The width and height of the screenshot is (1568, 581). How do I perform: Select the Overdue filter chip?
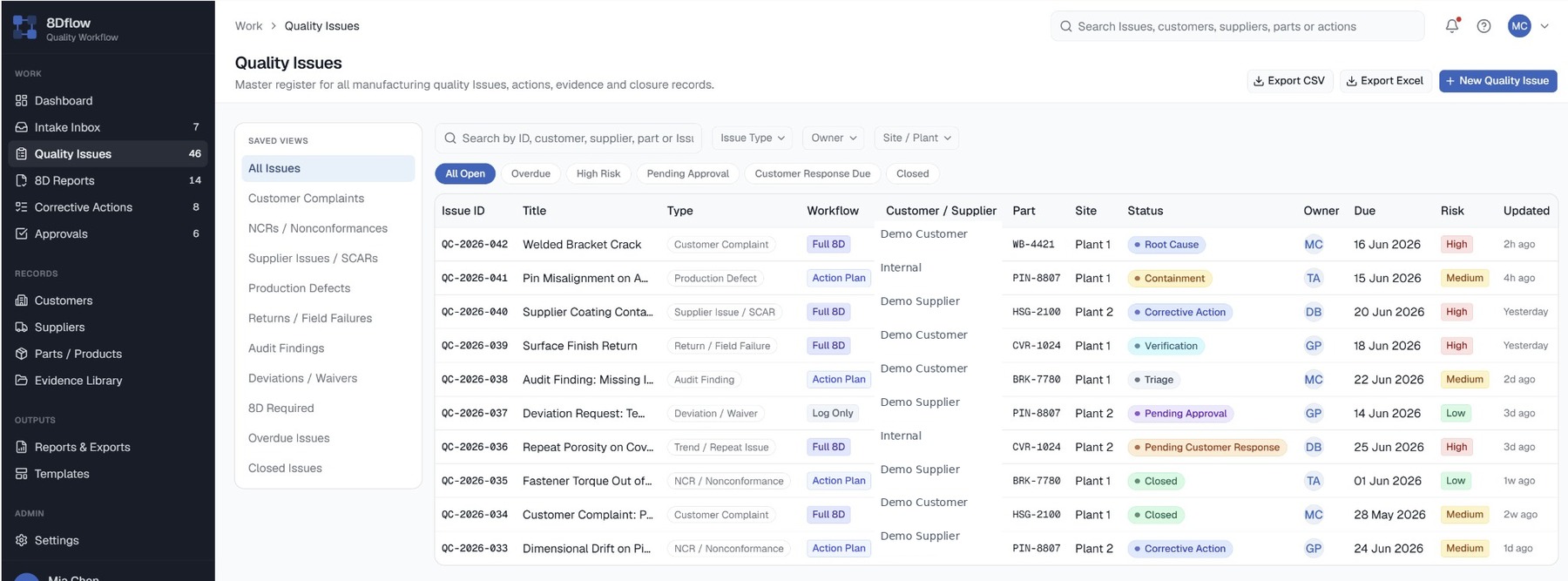click(531, 173)
